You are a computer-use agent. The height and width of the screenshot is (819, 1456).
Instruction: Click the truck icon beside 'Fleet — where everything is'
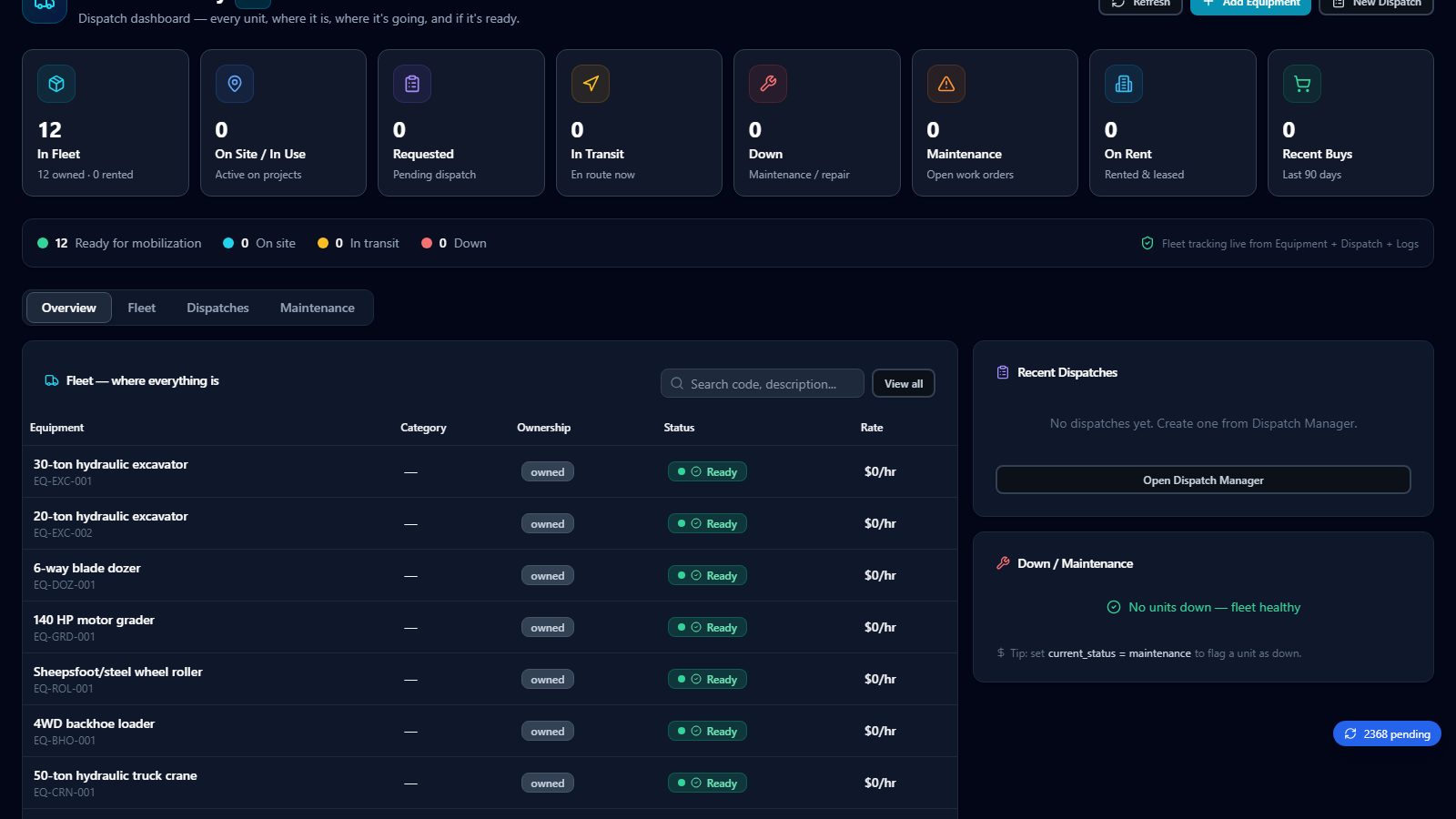(x=52, y=380)
